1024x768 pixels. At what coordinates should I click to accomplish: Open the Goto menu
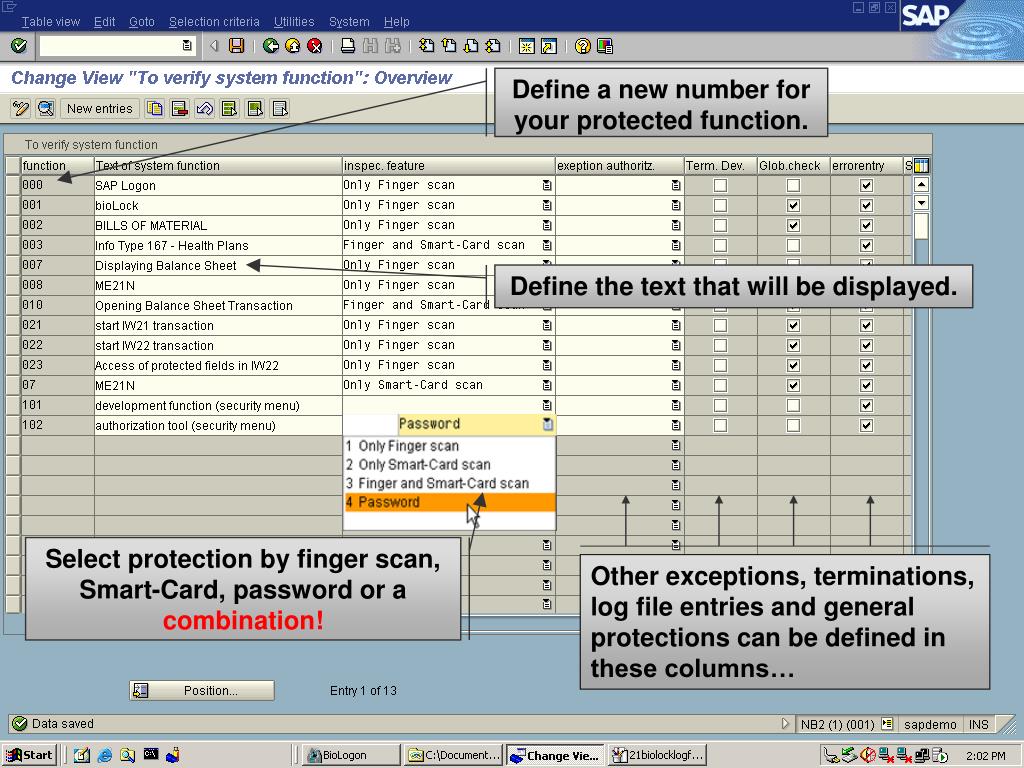142,22
